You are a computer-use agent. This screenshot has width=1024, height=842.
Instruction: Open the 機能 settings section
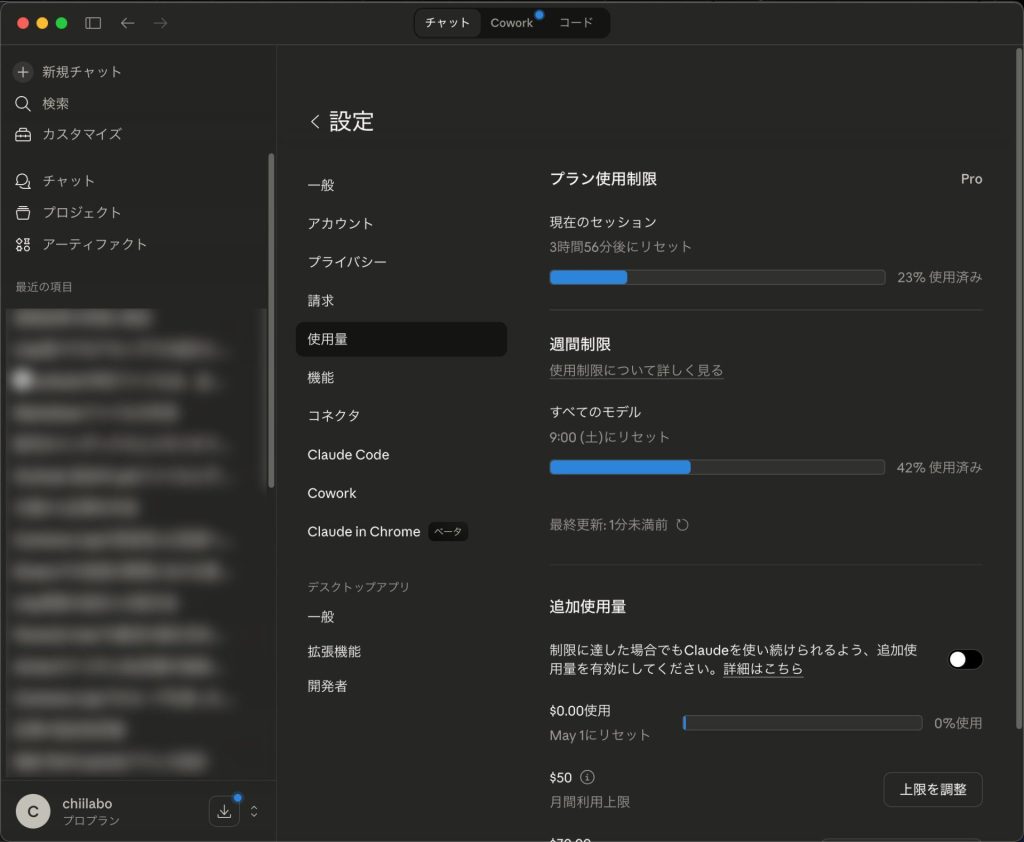[x=401, y=378]
